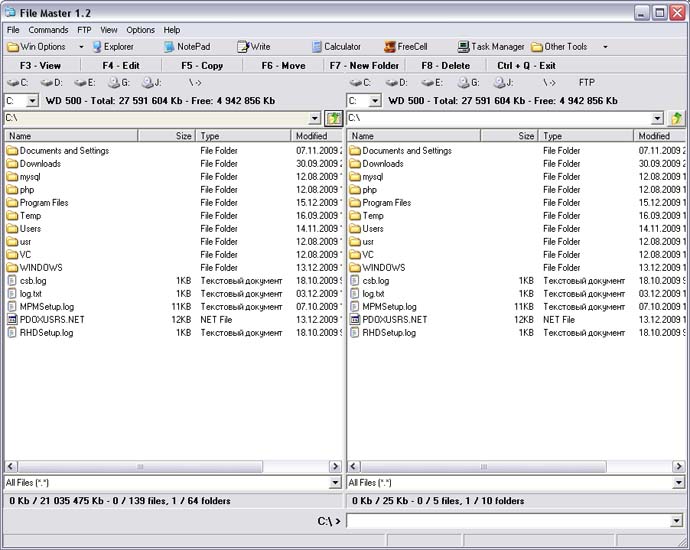Click the Write toolbar icon
The height and width of the screenshot is (550, 690).
[x=254, y=47]
